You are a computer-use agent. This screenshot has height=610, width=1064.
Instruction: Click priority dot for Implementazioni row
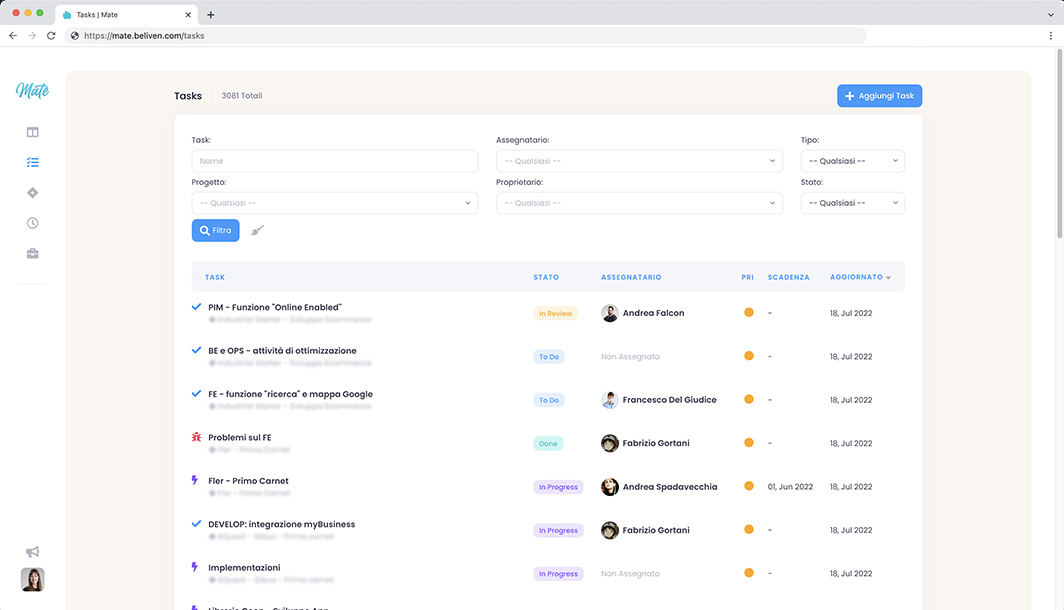pos(748,573)
